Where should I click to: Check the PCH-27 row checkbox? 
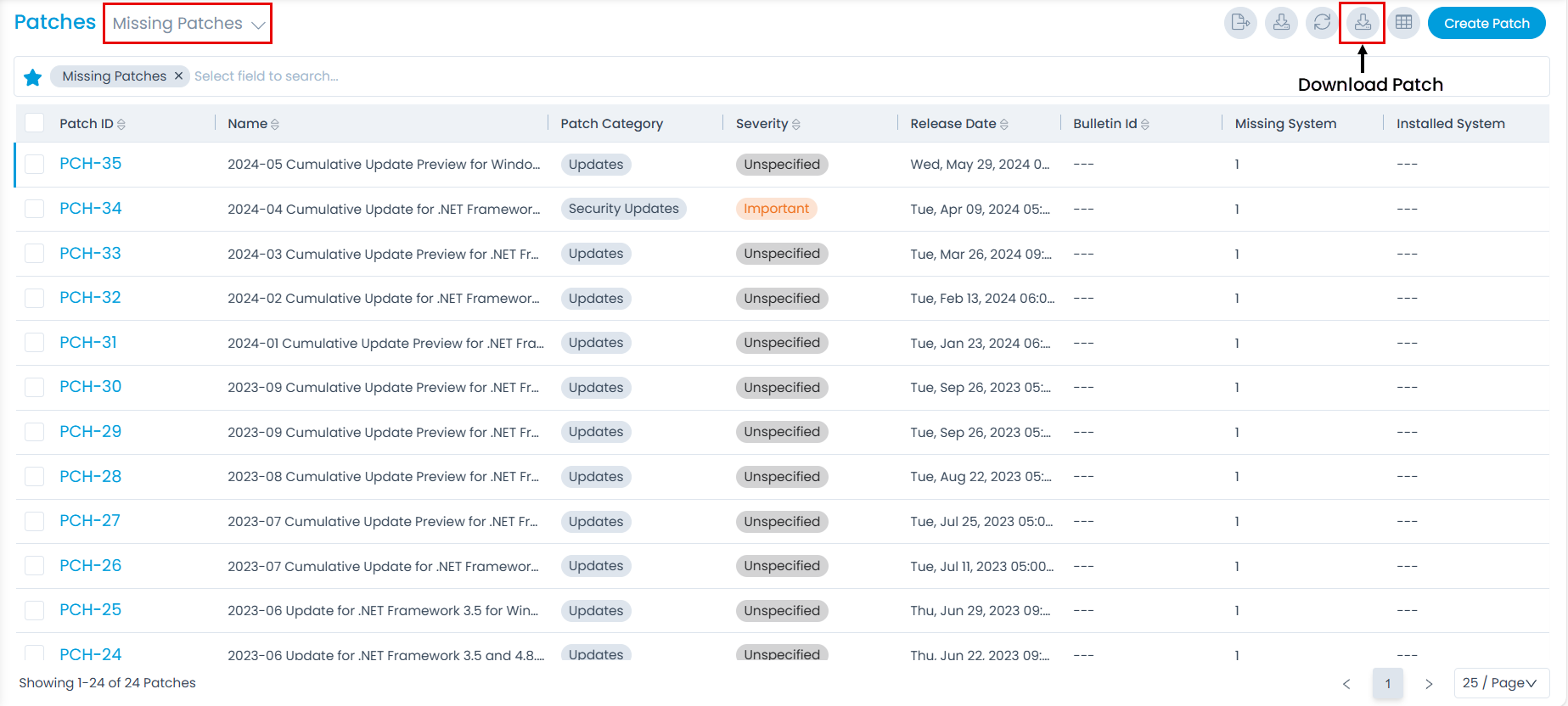(34, 521)
